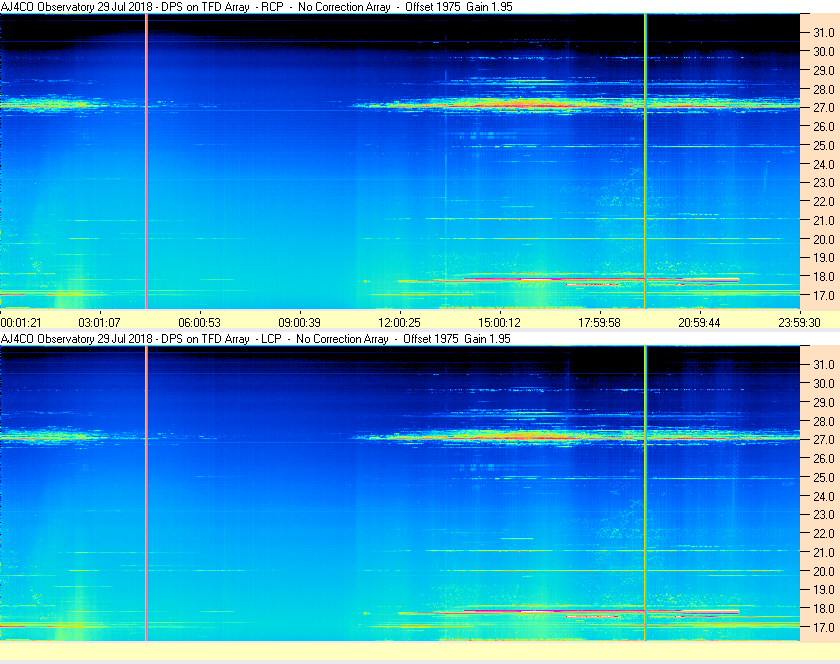Click time label 15:00:12
This screenshot has height=664, width=840.
499,323
